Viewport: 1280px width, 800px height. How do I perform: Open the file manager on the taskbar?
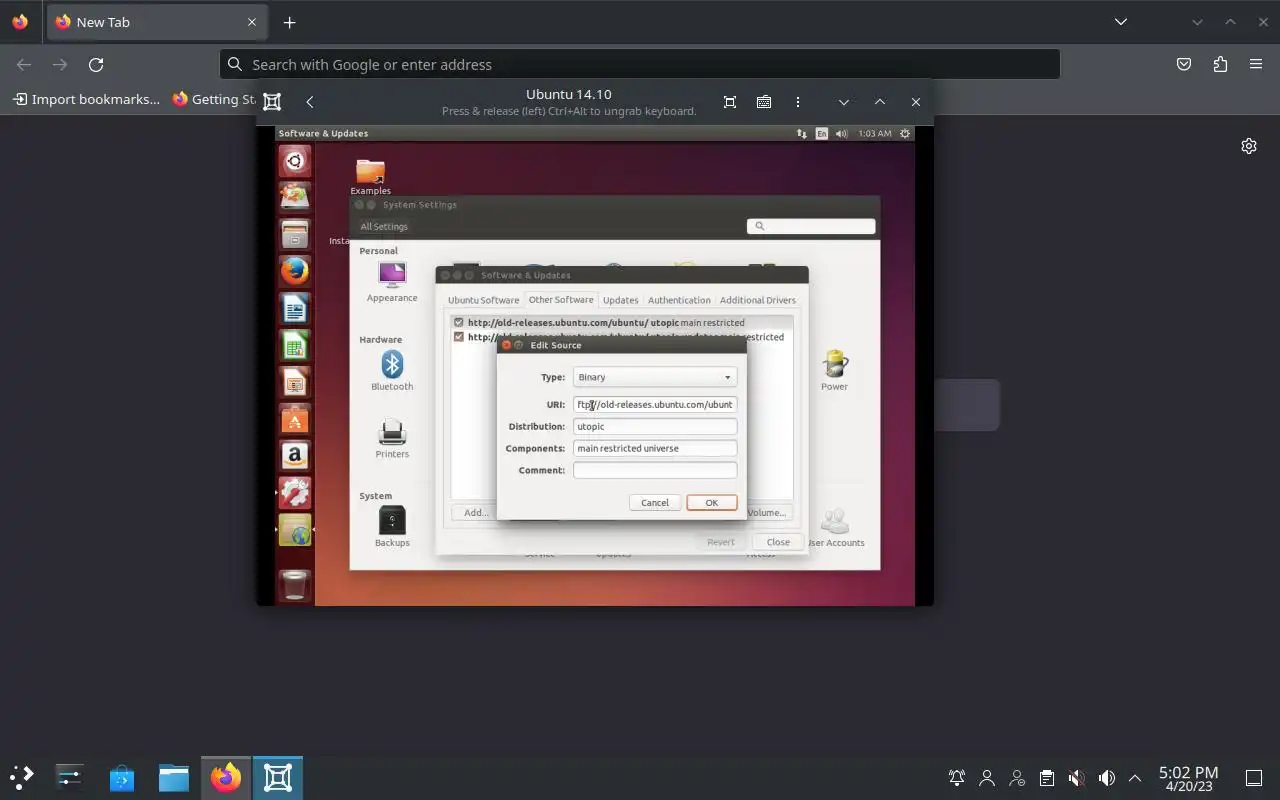pyautogui.click(x=174, y=777)
